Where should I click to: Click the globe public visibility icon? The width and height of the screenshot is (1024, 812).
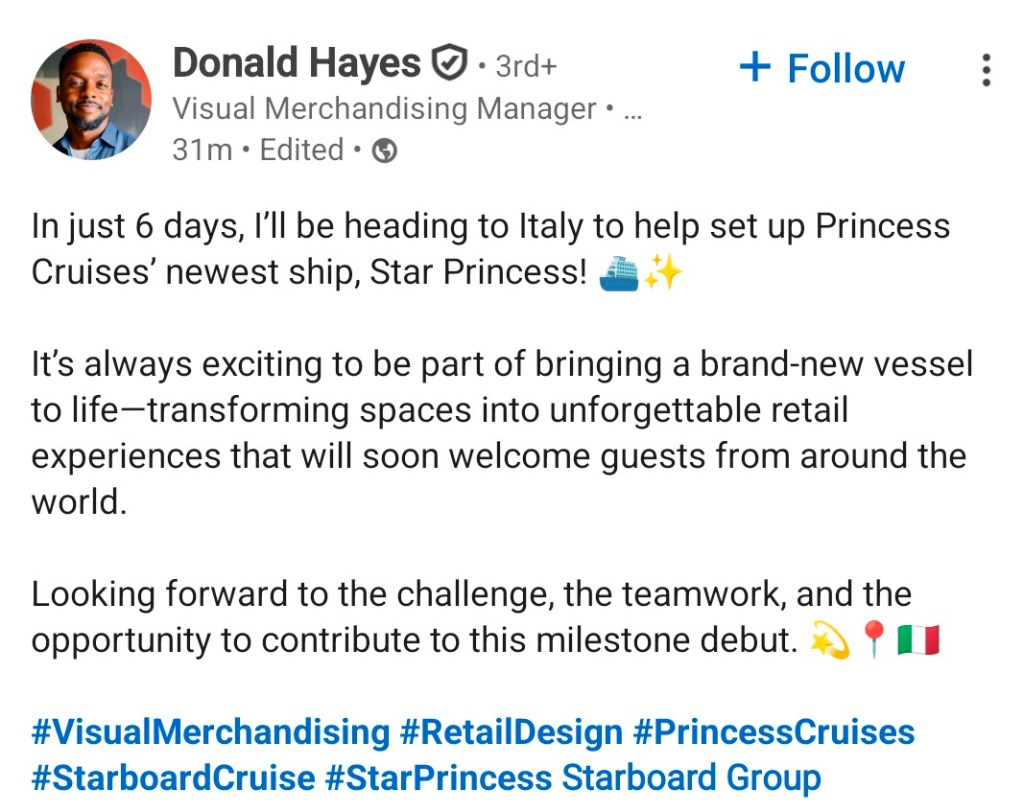384,151
